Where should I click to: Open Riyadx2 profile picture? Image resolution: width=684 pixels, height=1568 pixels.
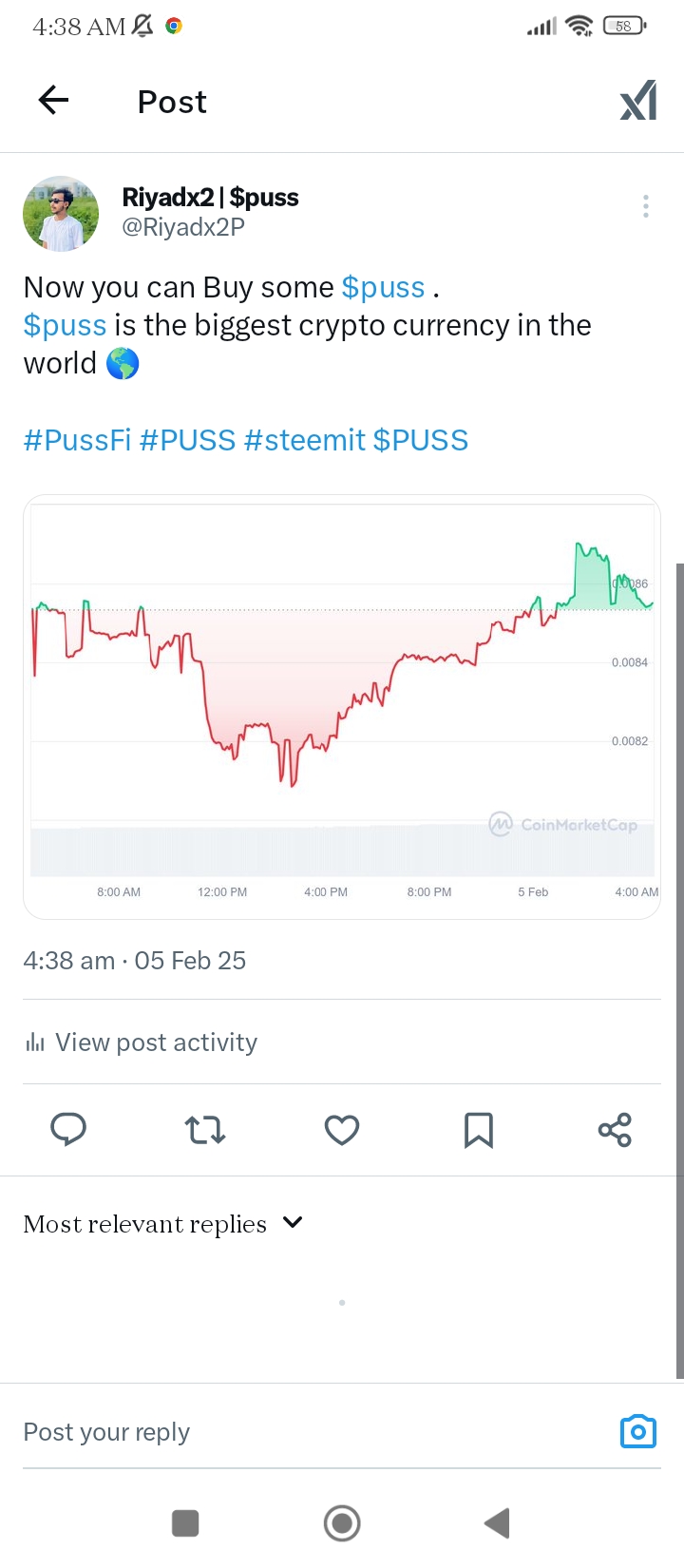pyautogui.click(x=61, y=214)
